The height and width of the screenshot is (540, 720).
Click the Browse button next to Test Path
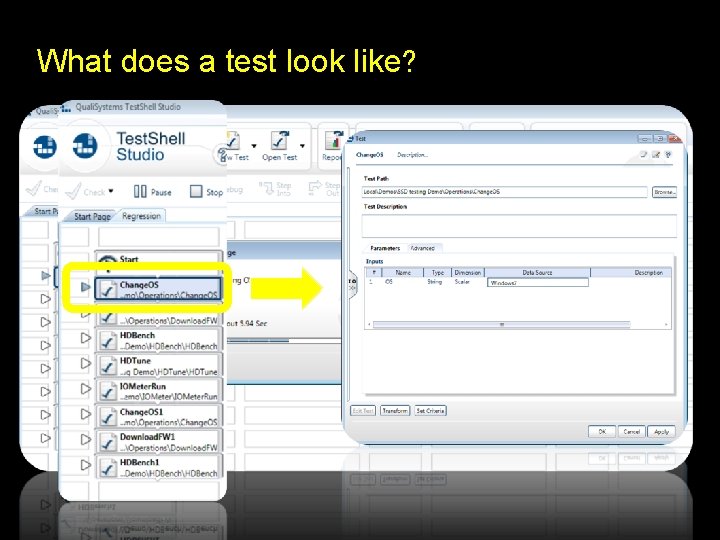pyautogui.click(x=664, y=192)
